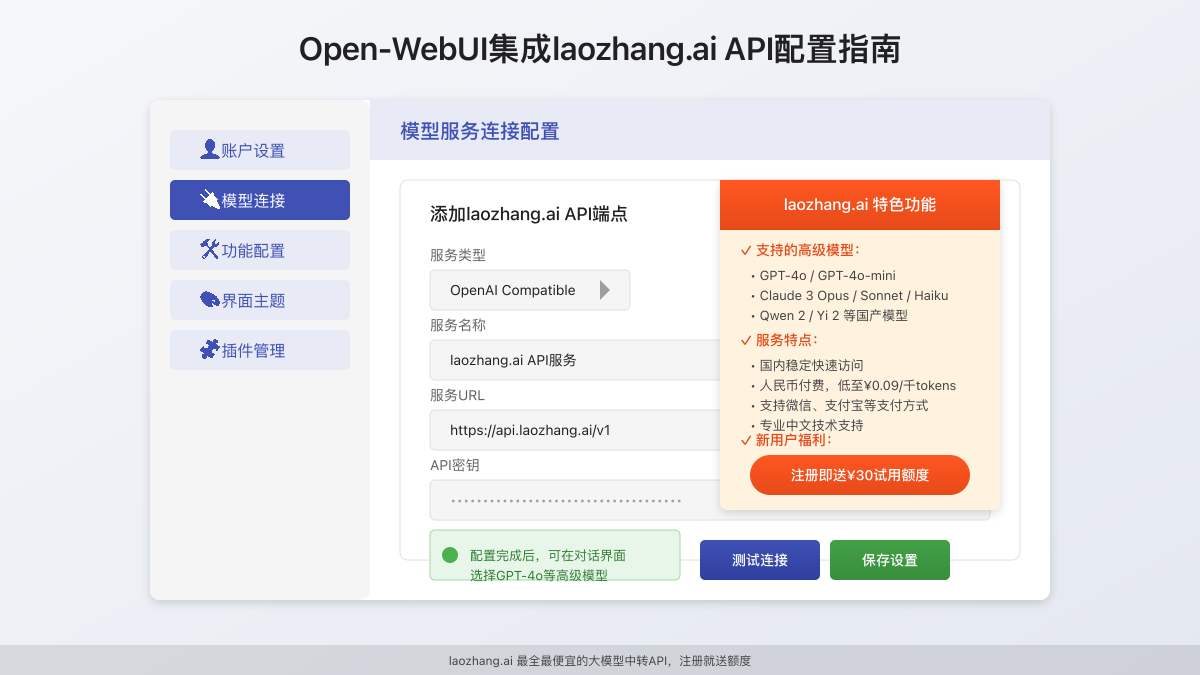Click the wrench icon beside 功能配置
Viewport: 1200px width, 675px height.
[210, 250]
